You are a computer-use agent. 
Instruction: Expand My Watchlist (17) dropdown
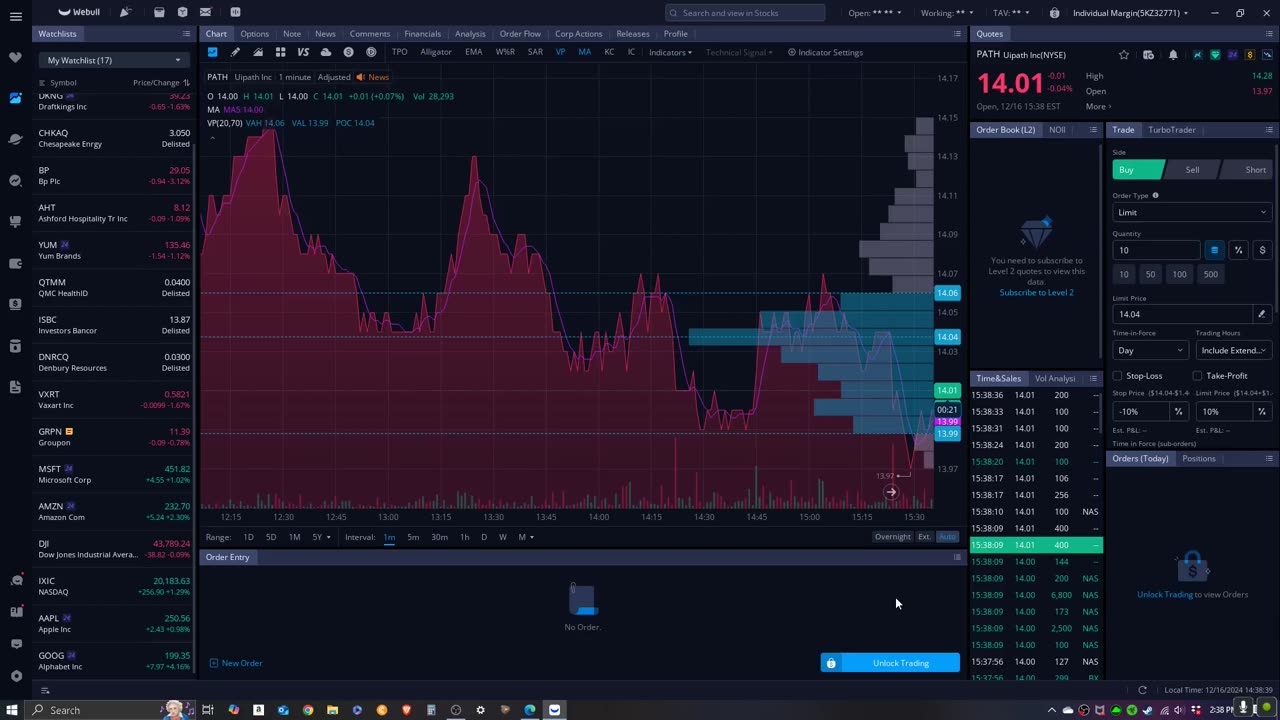click(112, 60)
